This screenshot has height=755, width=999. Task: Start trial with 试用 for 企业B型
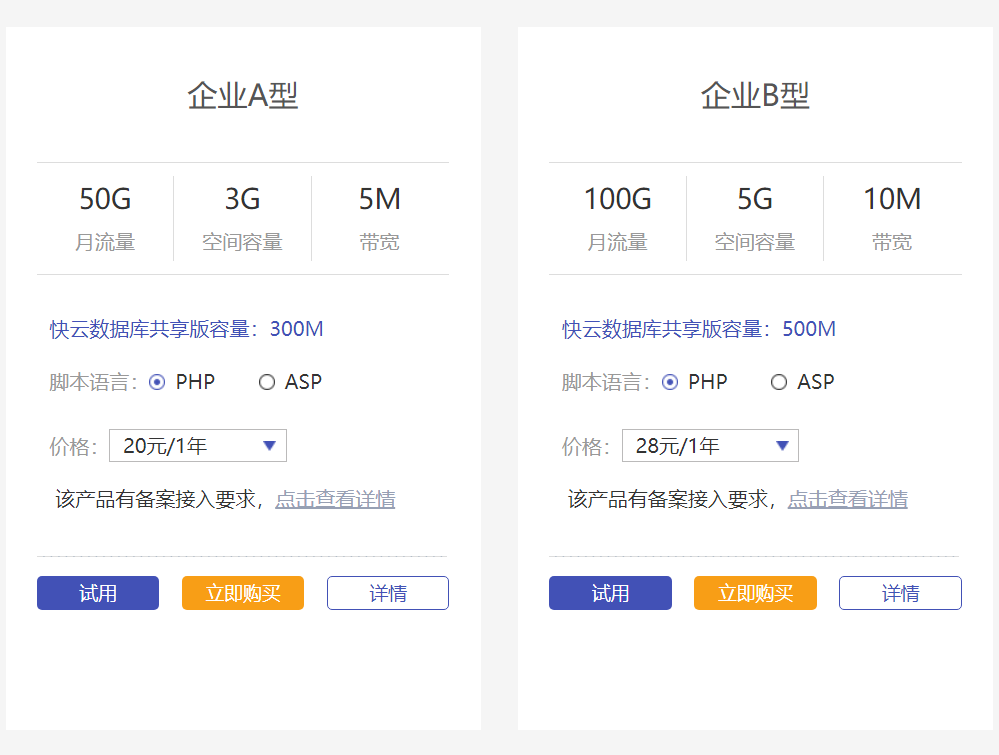610,593
